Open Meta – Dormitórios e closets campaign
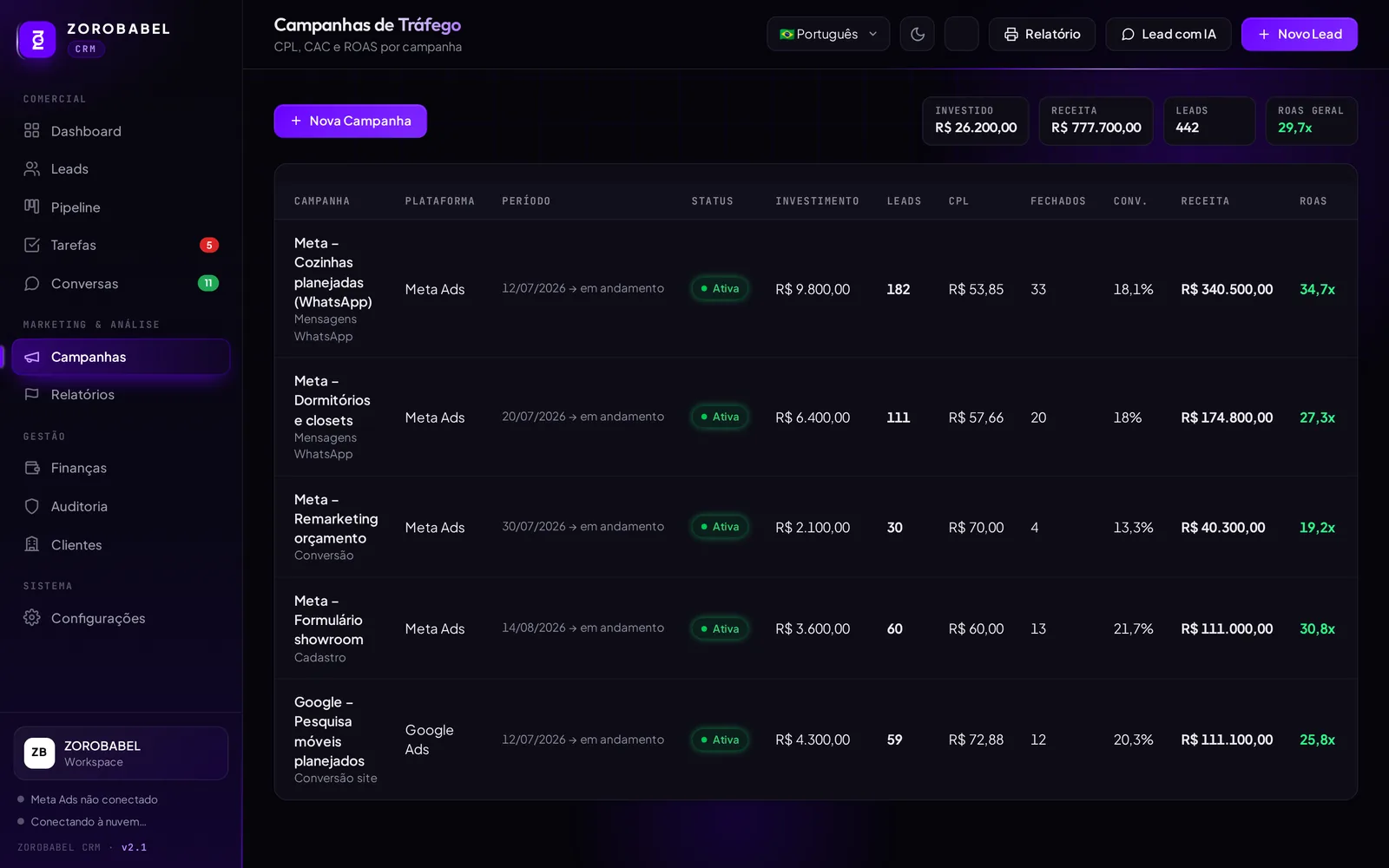The height and width of the screenshot is (868, 1389). pyautogui.click(x=332, y=400)
